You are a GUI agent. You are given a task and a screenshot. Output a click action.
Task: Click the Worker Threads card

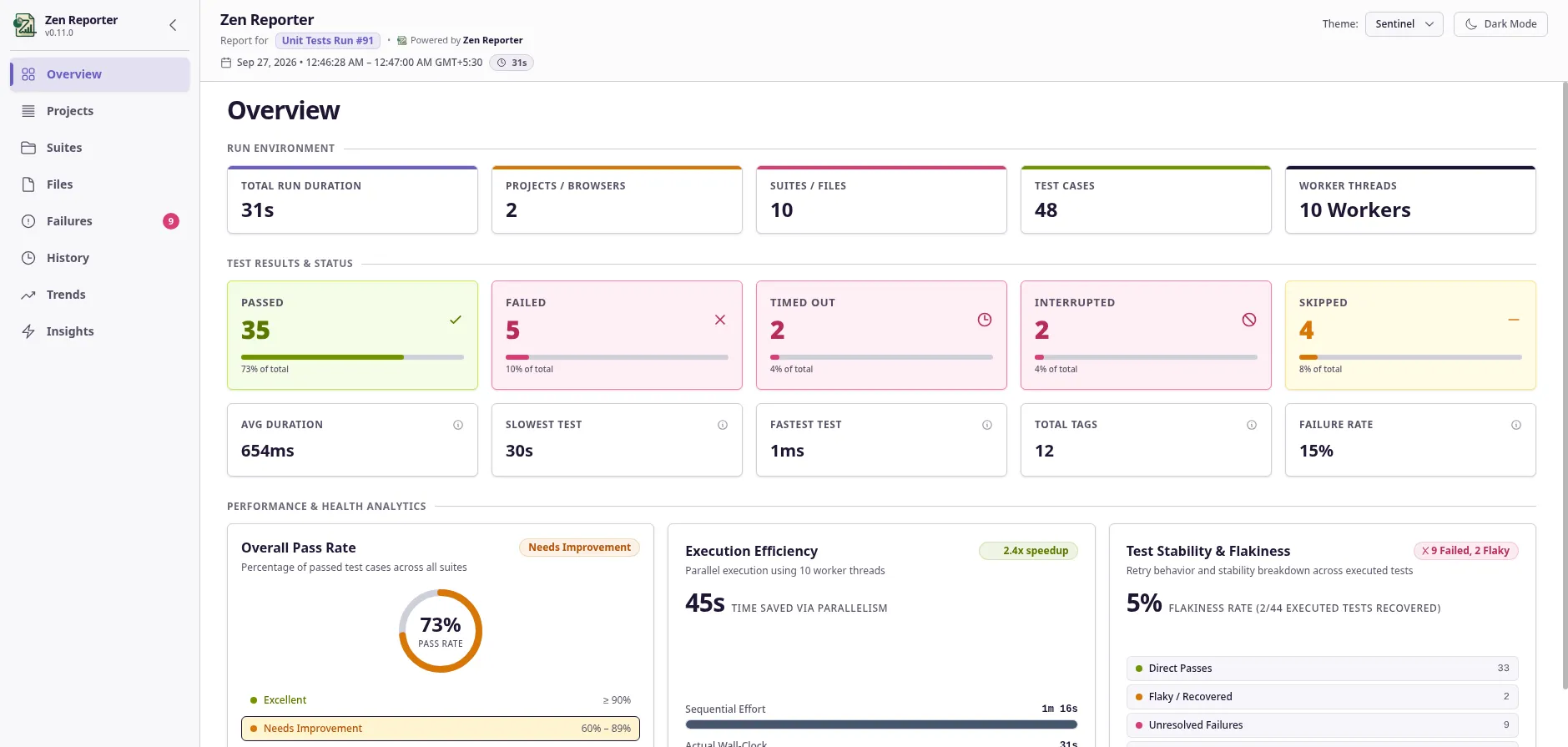1410,200
